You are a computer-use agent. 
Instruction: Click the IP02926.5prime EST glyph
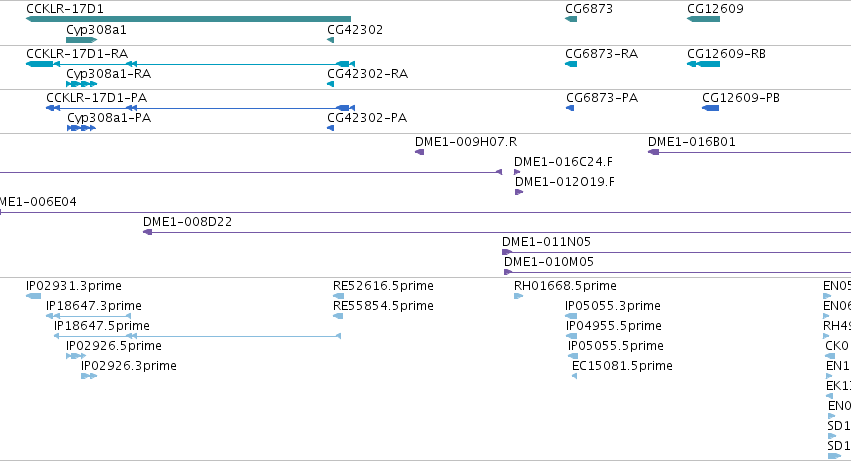pos(76,356)
